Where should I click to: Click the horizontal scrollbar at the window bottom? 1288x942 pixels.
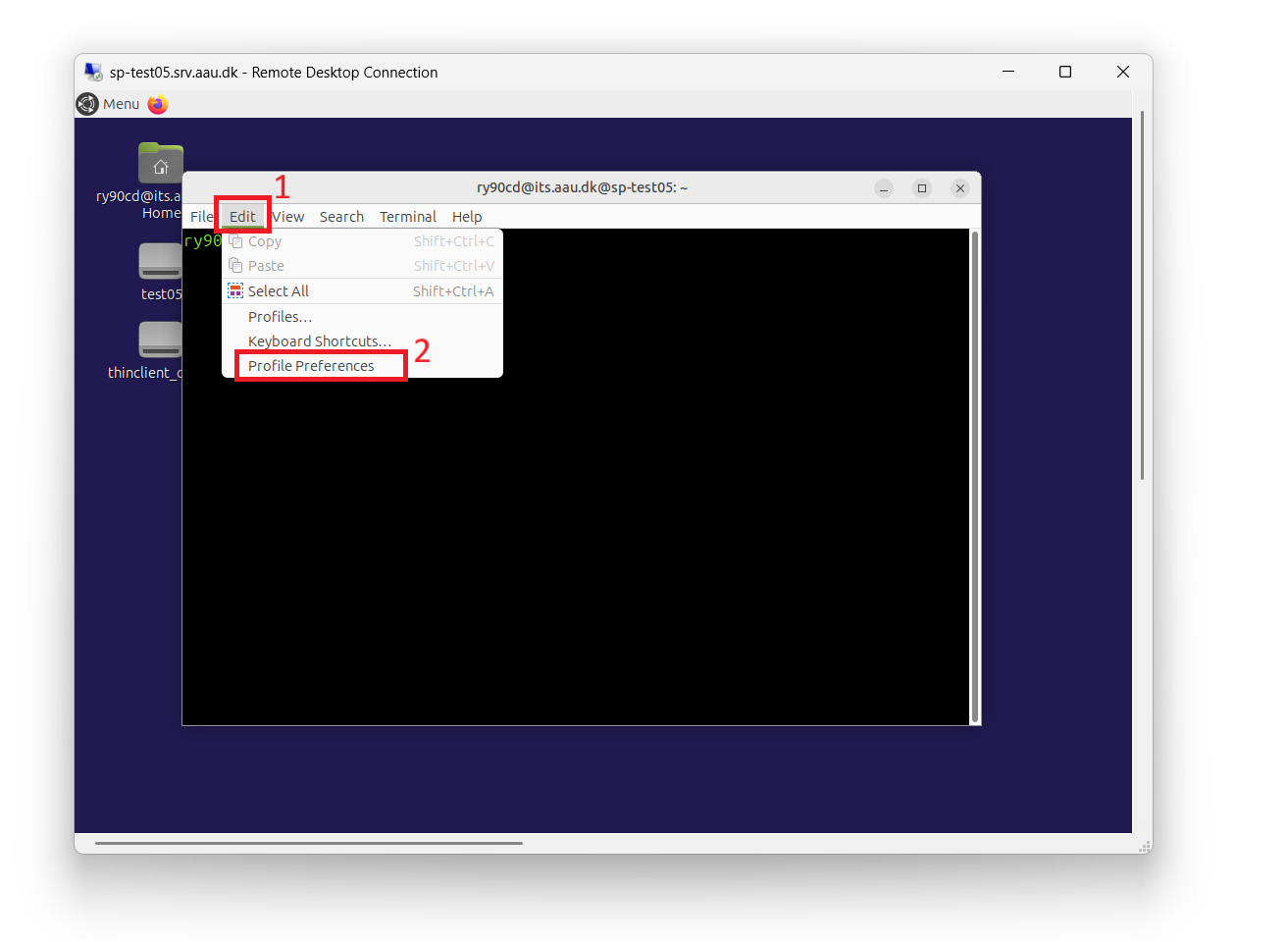click(307, 842)
